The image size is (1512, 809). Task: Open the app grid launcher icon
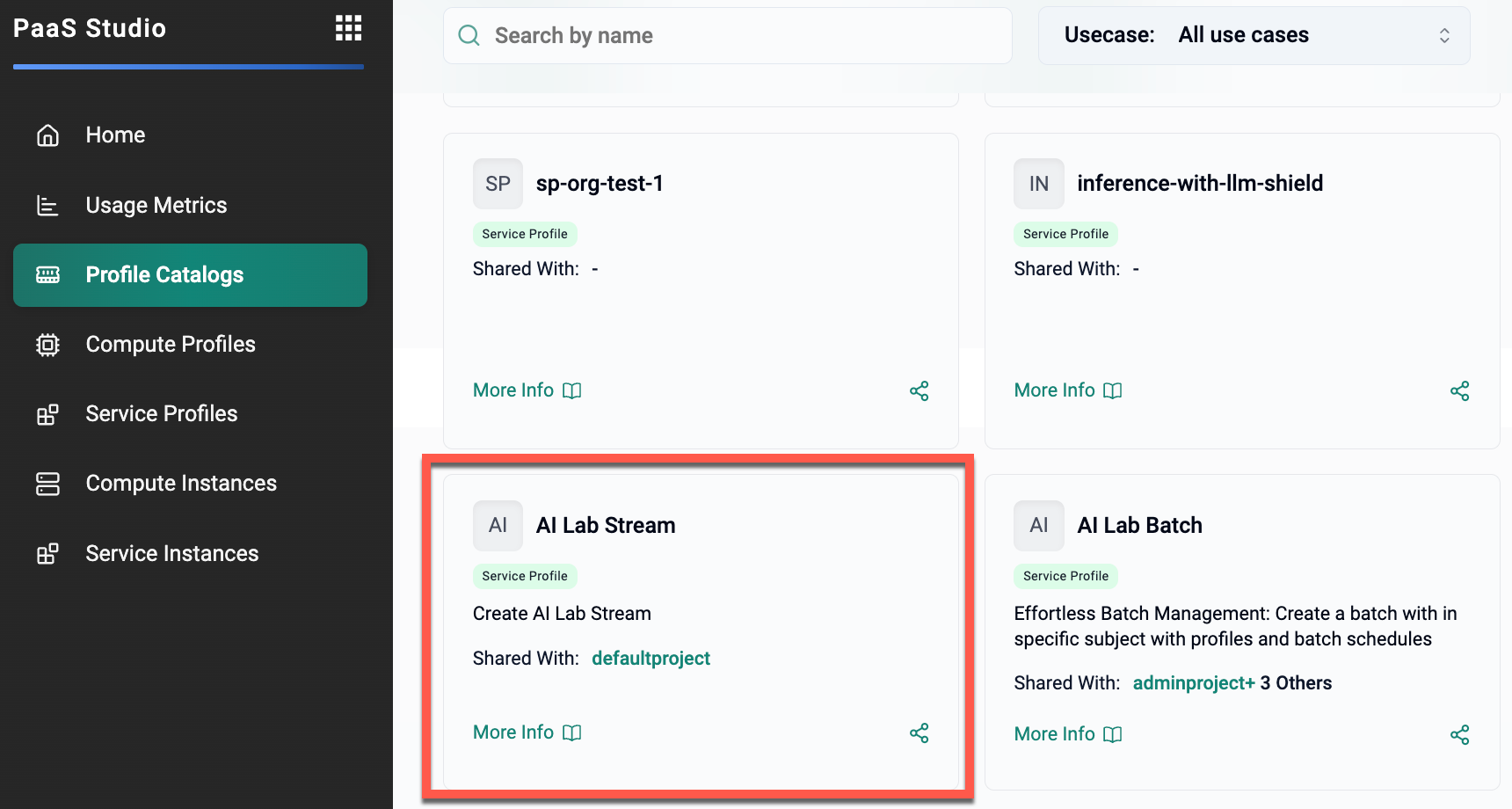point(348,28)
